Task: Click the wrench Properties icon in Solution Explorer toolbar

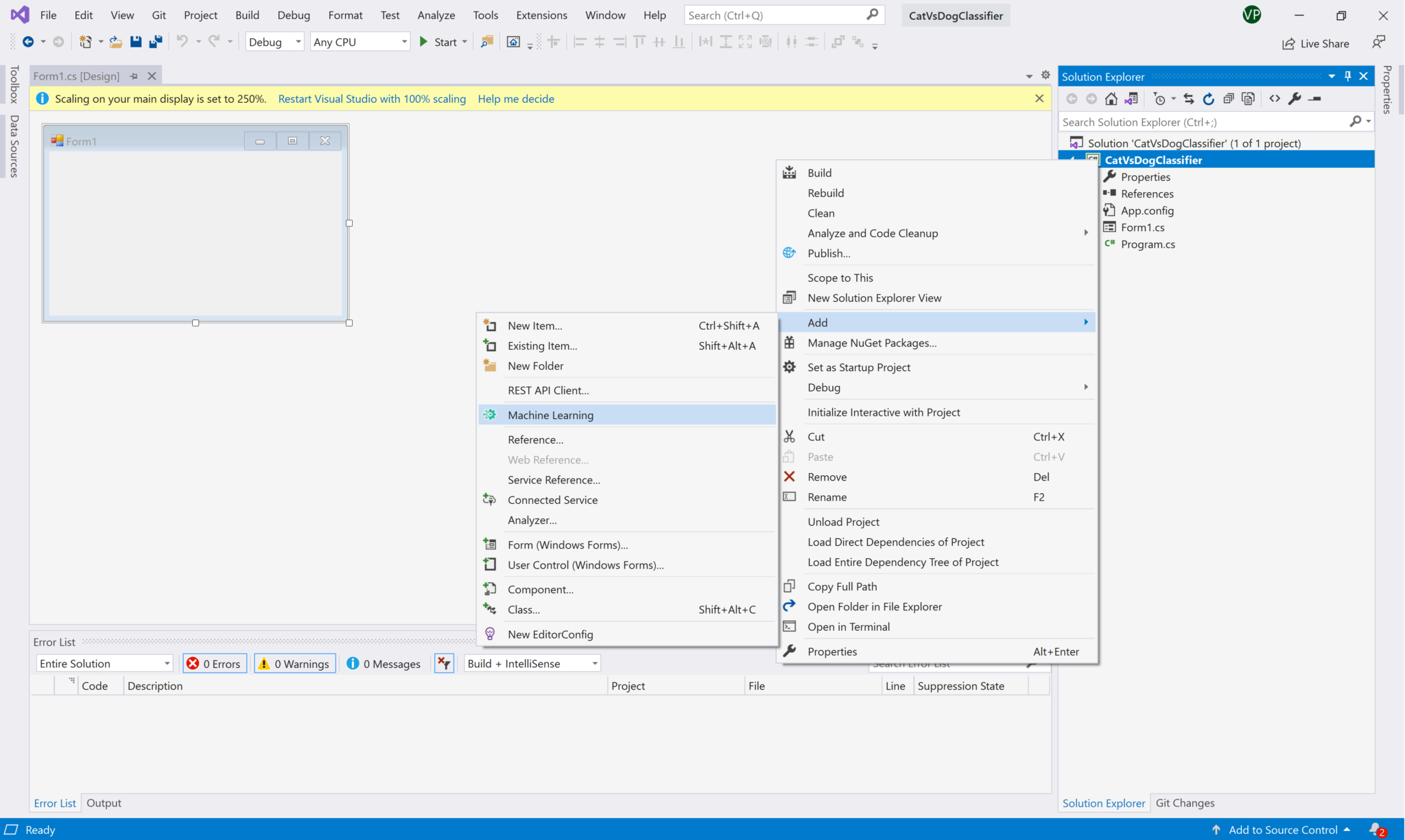Action: [1295, 99]
